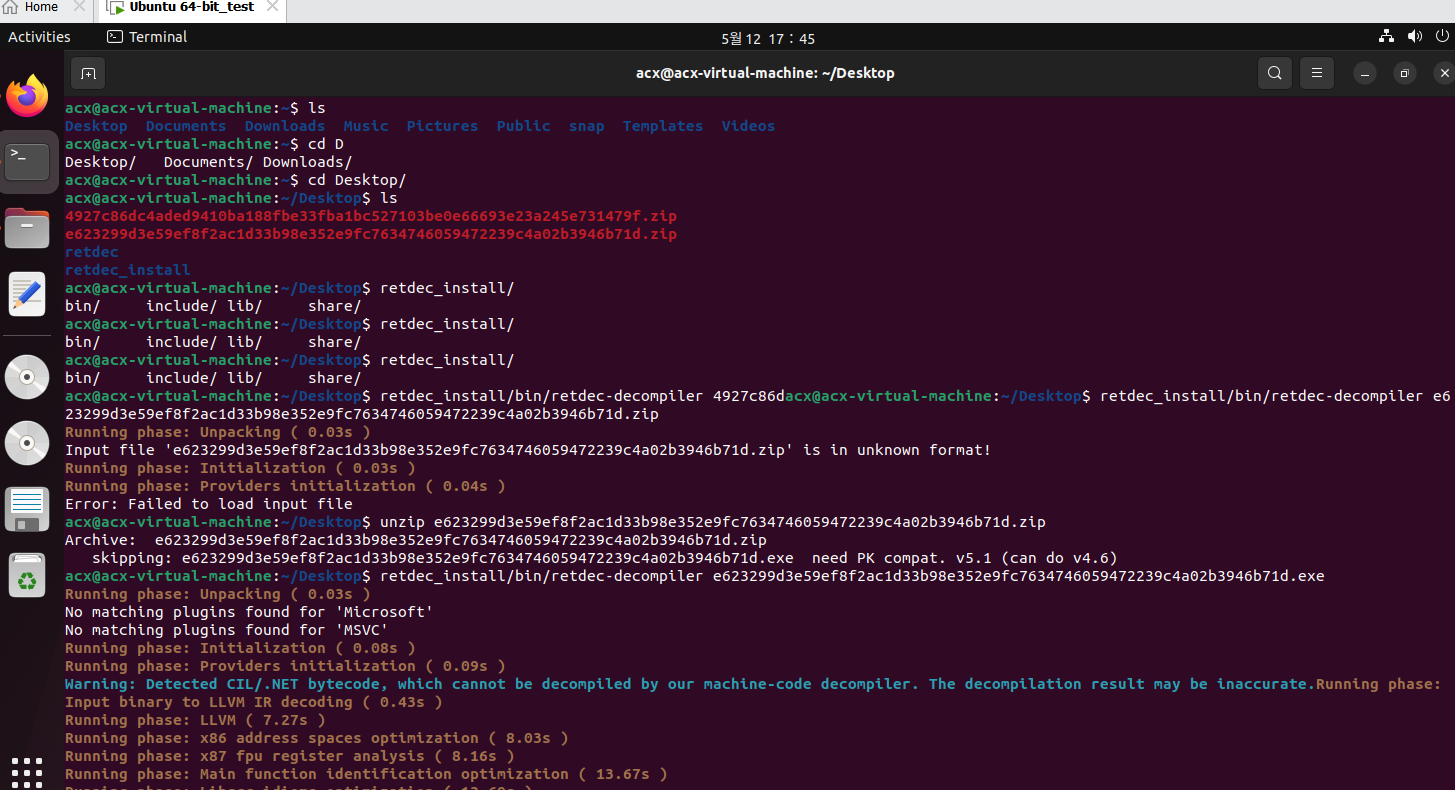Click the 'Downloads' directory name in ls output
The image size is (1455, 790).
point(285,126)
